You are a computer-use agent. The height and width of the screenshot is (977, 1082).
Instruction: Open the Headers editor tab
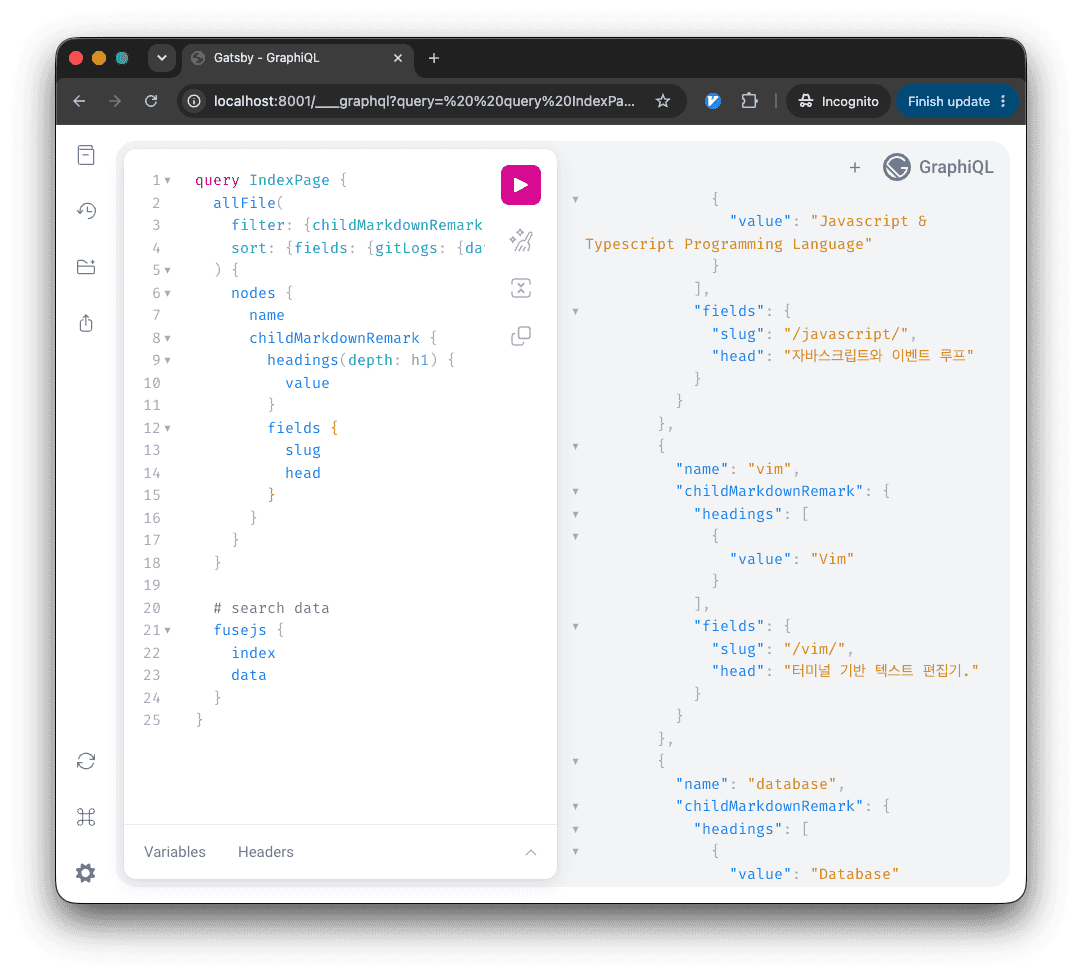point(266,852)
